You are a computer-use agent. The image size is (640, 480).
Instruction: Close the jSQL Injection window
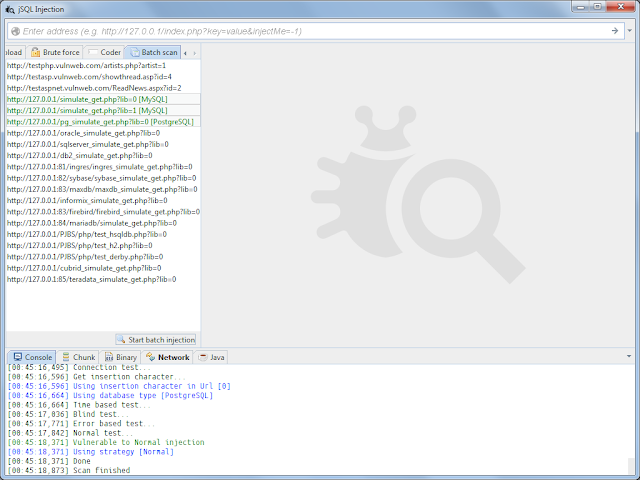coord(621,7)
